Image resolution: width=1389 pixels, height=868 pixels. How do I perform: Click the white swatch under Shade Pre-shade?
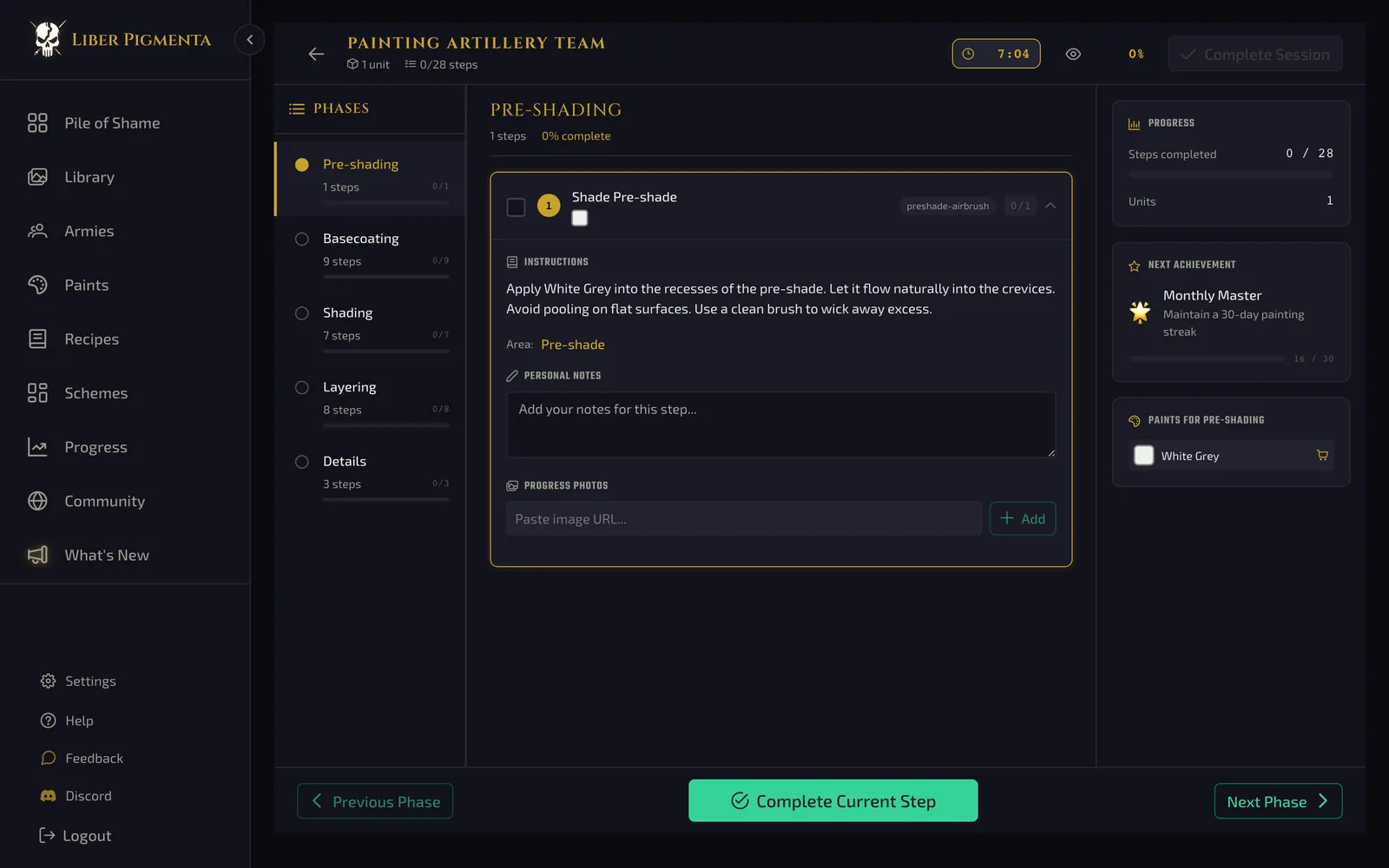coord(580,218)
